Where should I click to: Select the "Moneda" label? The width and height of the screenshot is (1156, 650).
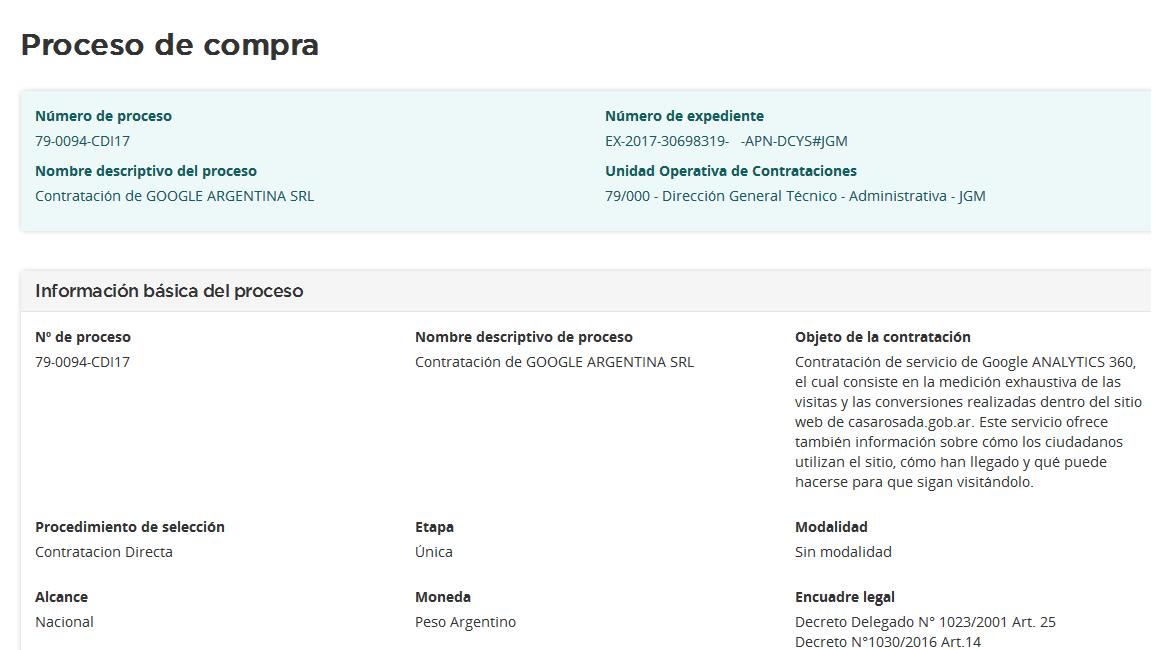click(442, 597)
